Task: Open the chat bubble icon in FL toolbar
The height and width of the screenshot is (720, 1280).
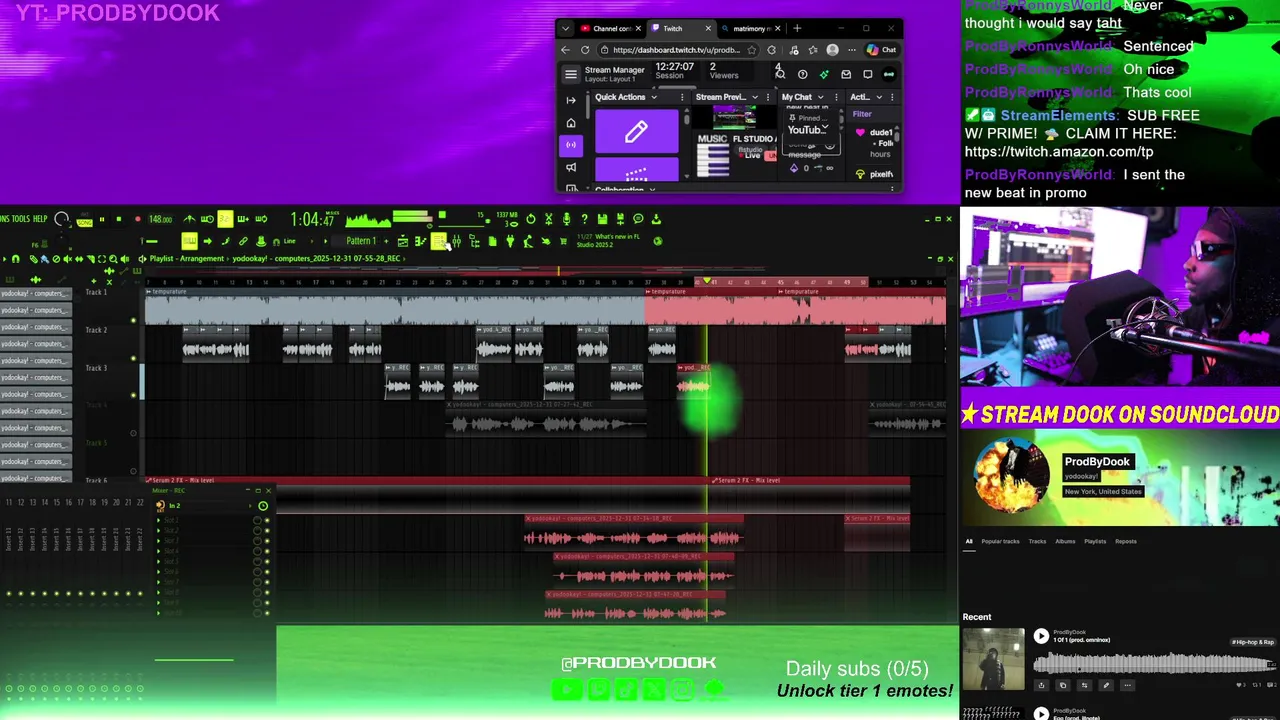Action: pos(638,219)
